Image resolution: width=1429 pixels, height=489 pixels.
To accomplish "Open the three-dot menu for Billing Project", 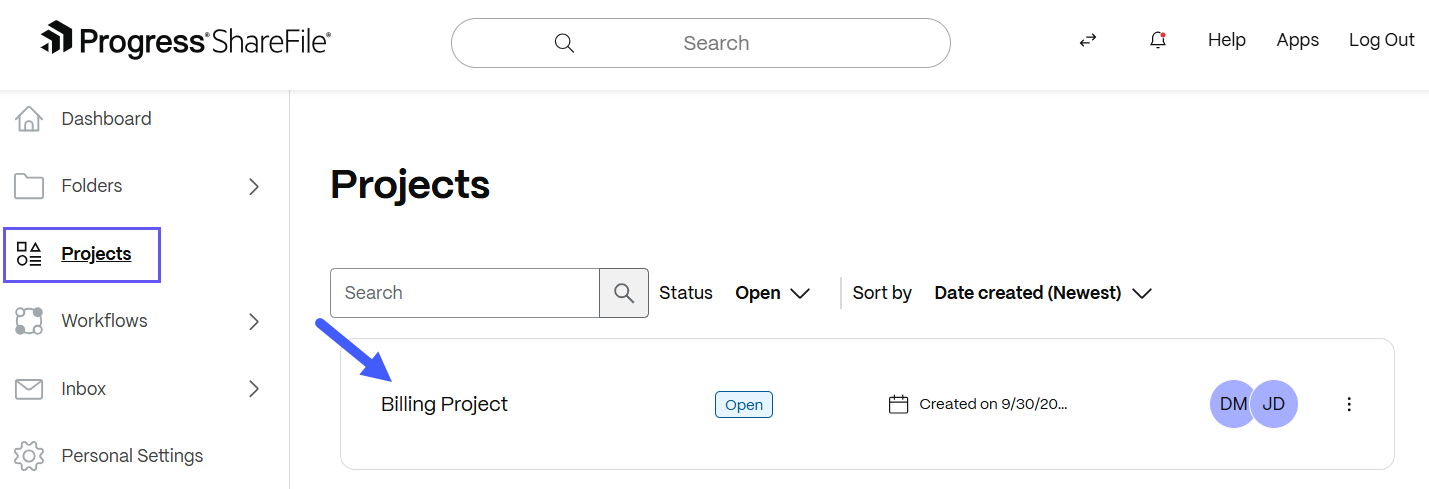I will (x=1349, y=404).
